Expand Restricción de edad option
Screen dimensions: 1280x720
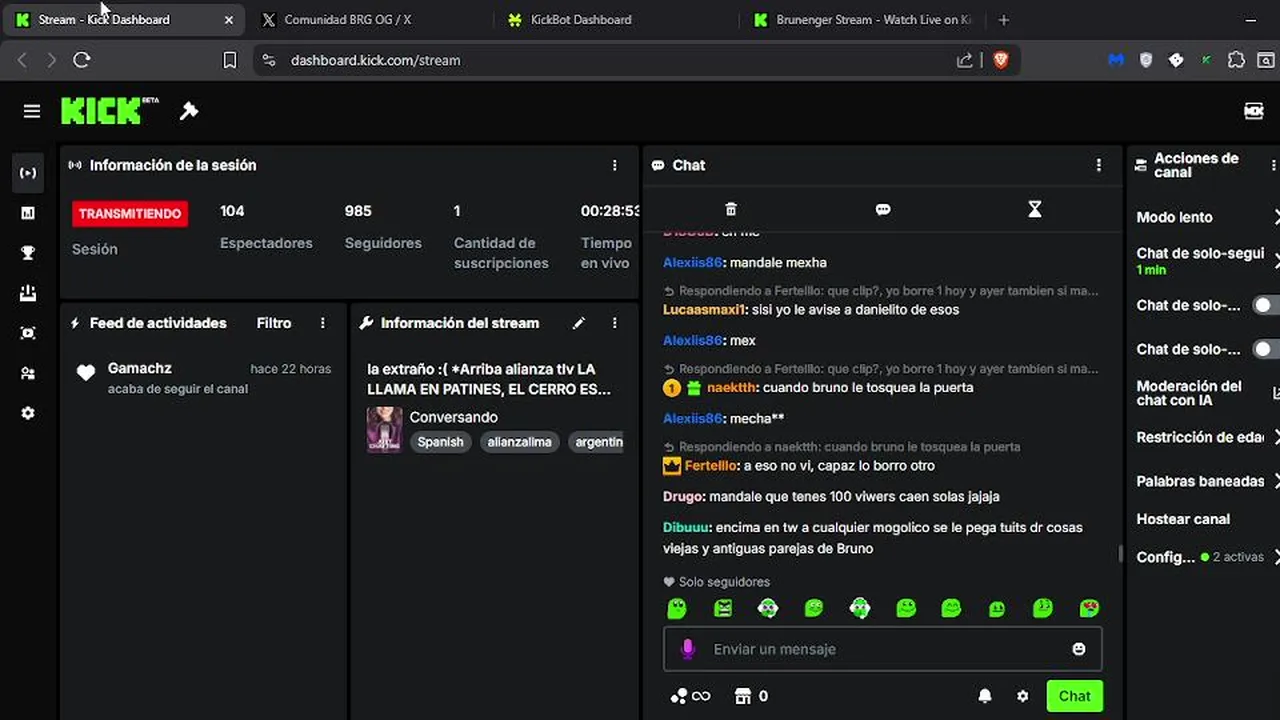pos(1208,437)
